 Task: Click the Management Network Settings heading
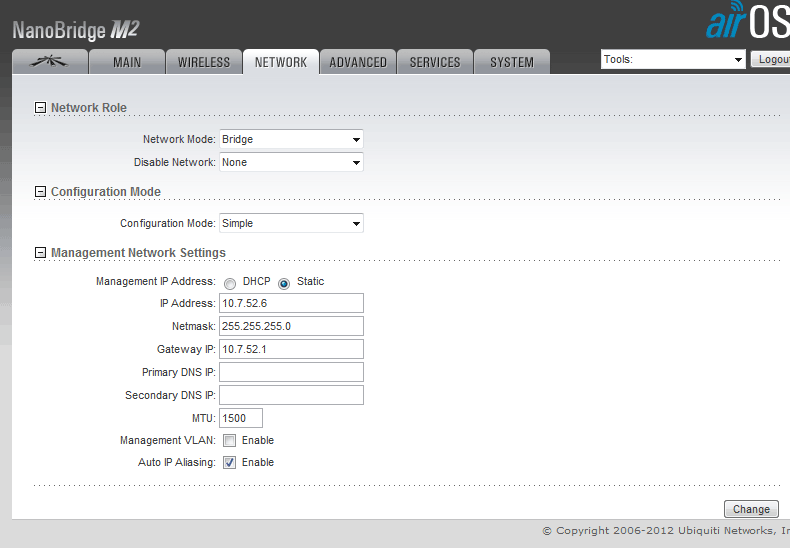139,253
